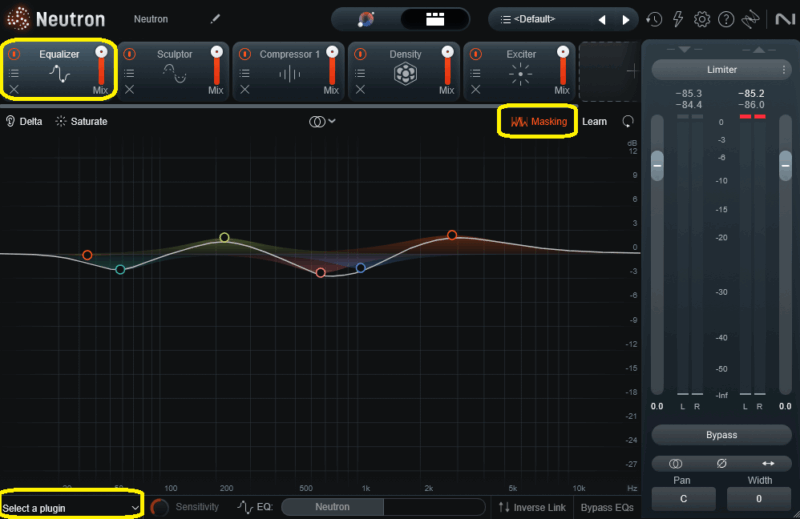Open the Limiter options menu dots
Image resolution: width=800 pixels, height=519 pixels.
(784, 69)
